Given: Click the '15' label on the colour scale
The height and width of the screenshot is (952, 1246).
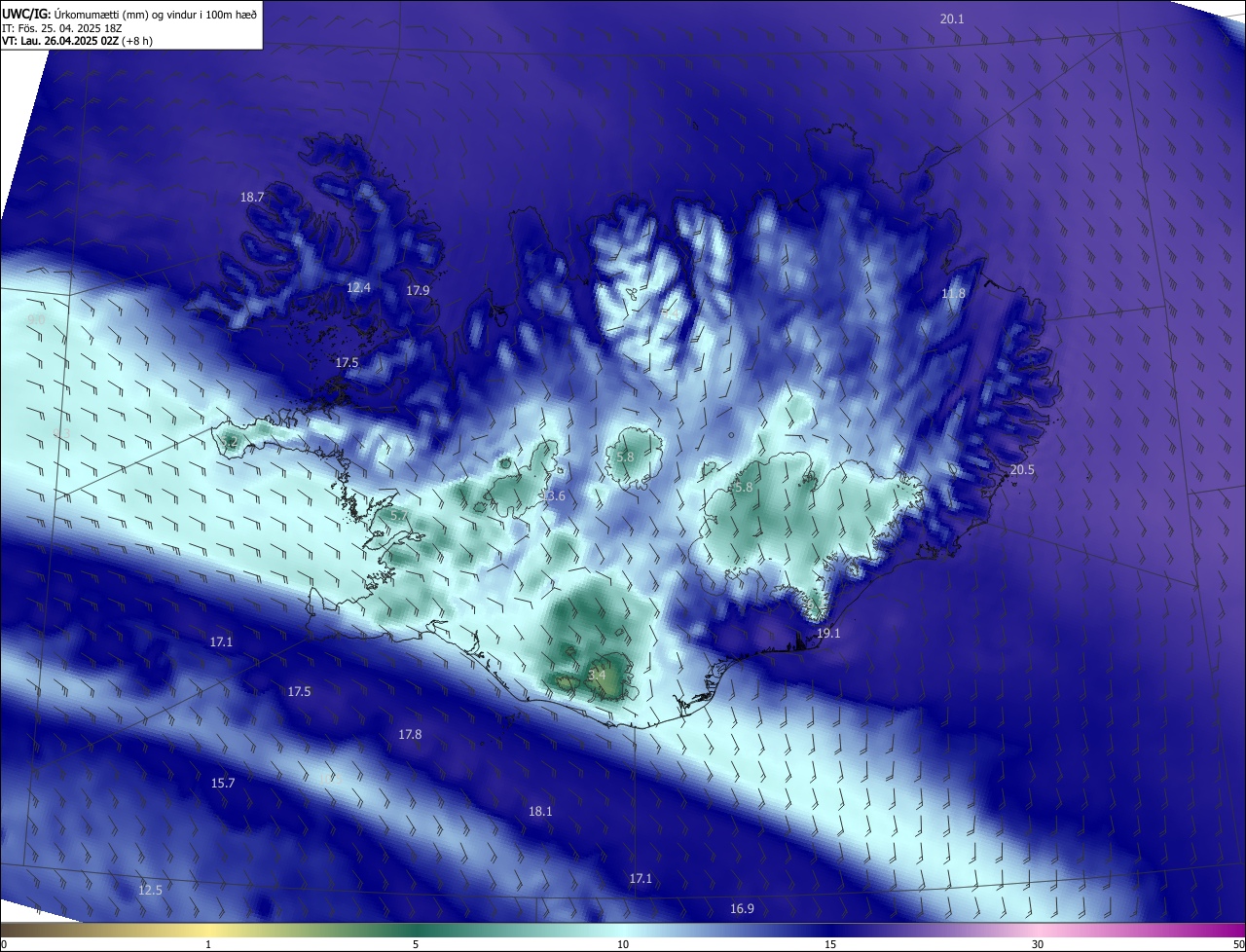Looking at the screenshot, I should 830,944.
